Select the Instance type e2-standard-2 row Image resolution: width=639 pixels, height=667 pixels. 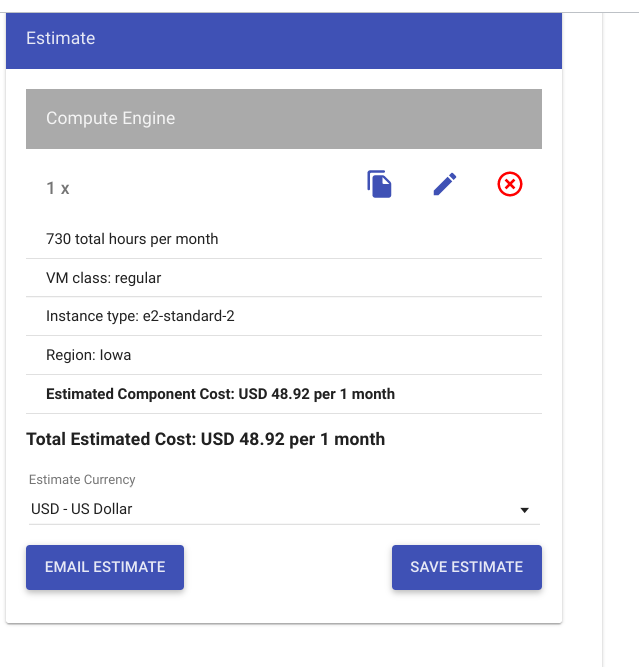coord(140,316)
